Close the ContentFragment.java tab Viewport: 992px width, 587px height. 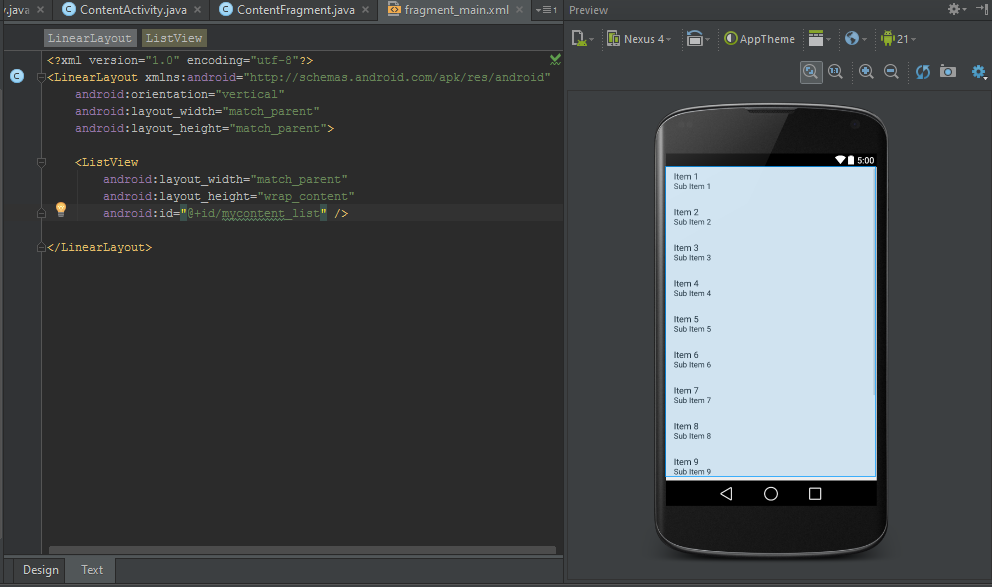click(365, 9)
